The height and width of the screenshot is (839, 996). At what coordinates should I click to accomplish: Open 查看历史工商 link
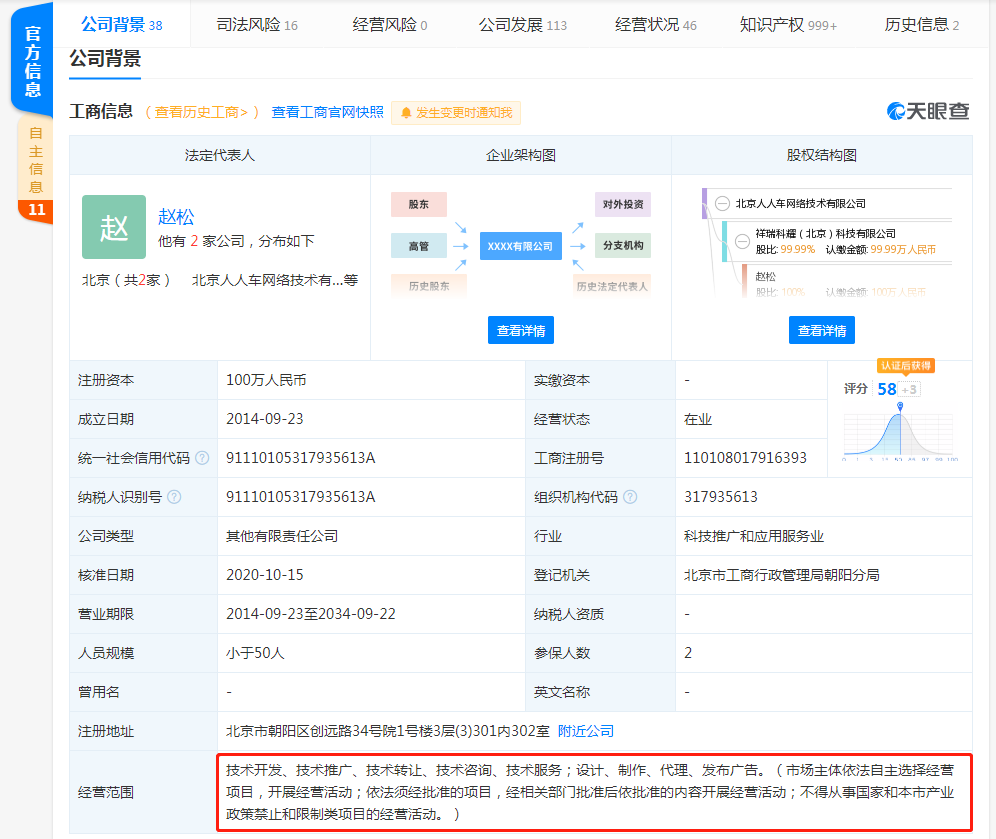(201, 112)
